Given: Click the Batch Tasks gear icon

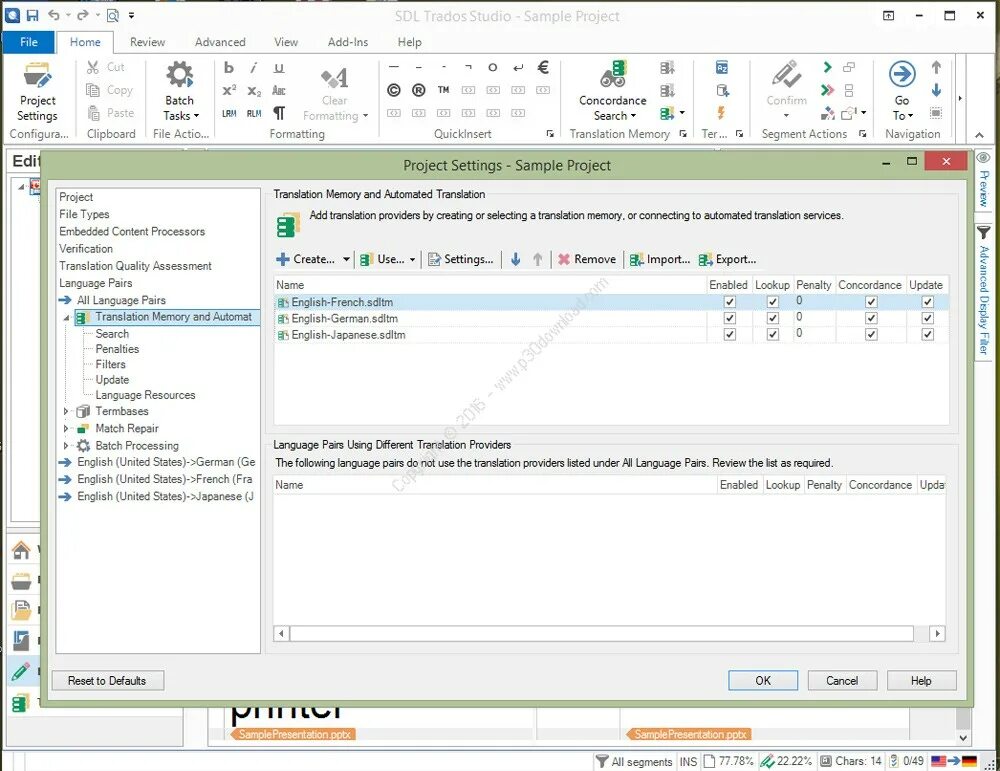Looking at the screenshot, I should click(x=179, y=75).
